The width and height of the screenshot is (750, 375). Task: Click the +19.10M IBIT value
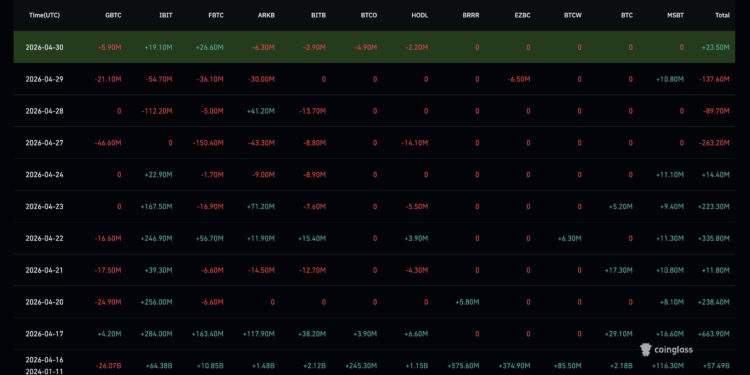pyautogui.click(x=158, y=47)
